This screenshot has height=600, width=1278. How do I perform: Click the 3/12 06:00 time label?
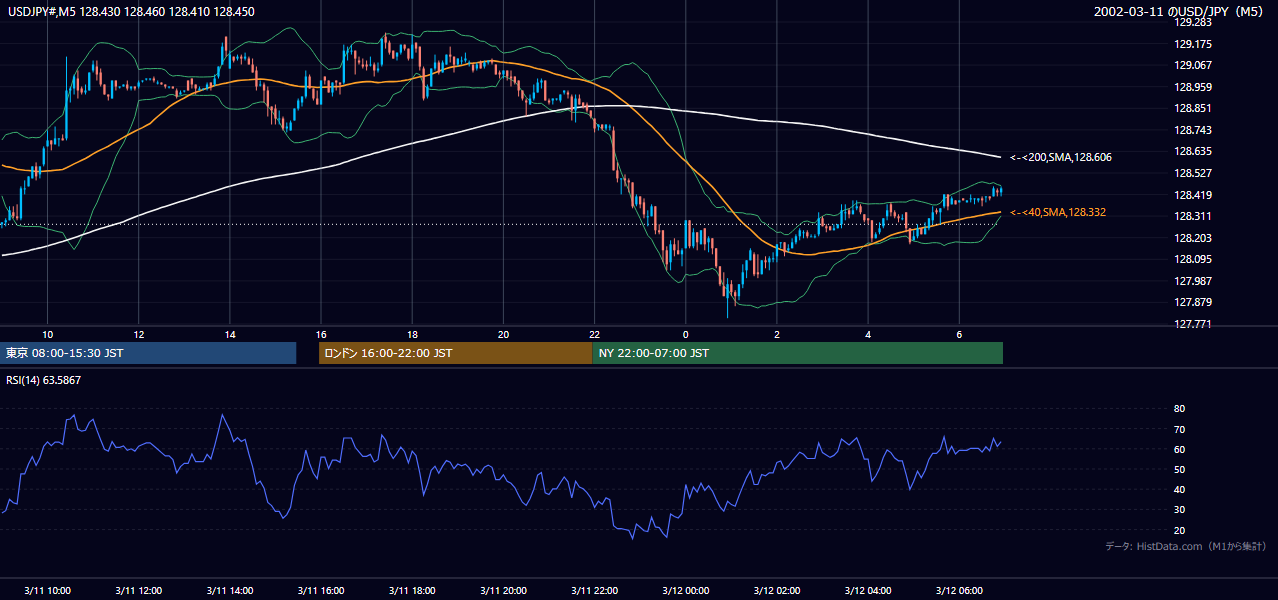(x=959, y=590)
